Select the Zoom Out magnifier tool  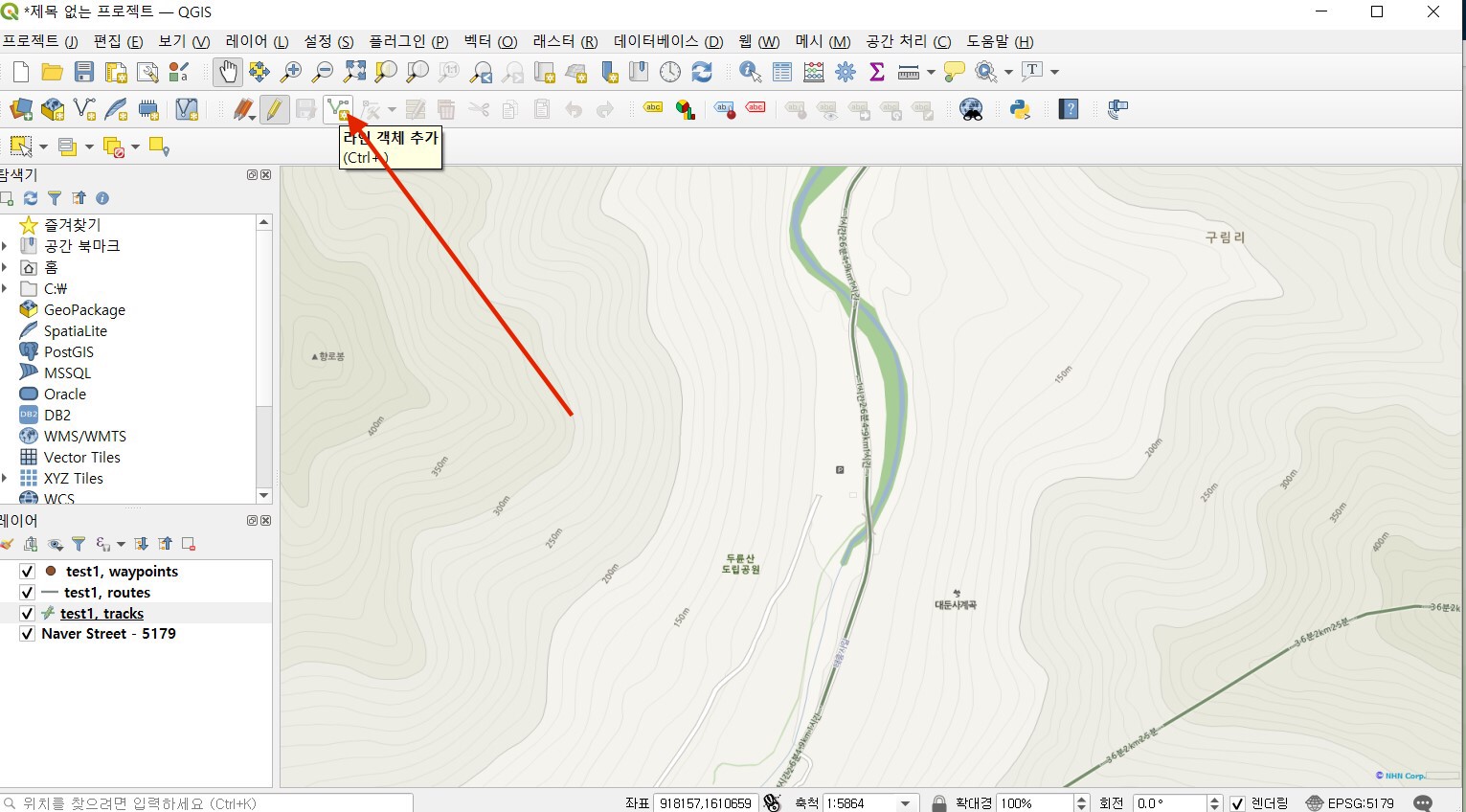click(323, 72)
